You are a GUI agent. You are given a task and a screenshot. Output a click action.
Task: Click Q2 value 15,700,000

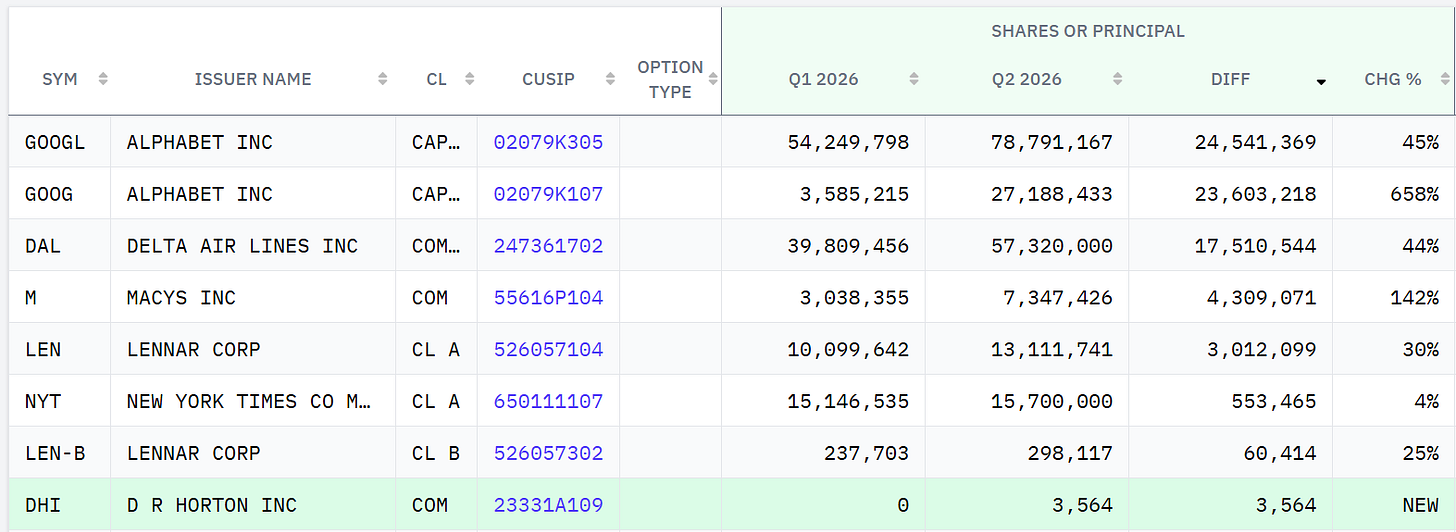coord(1052,401)
